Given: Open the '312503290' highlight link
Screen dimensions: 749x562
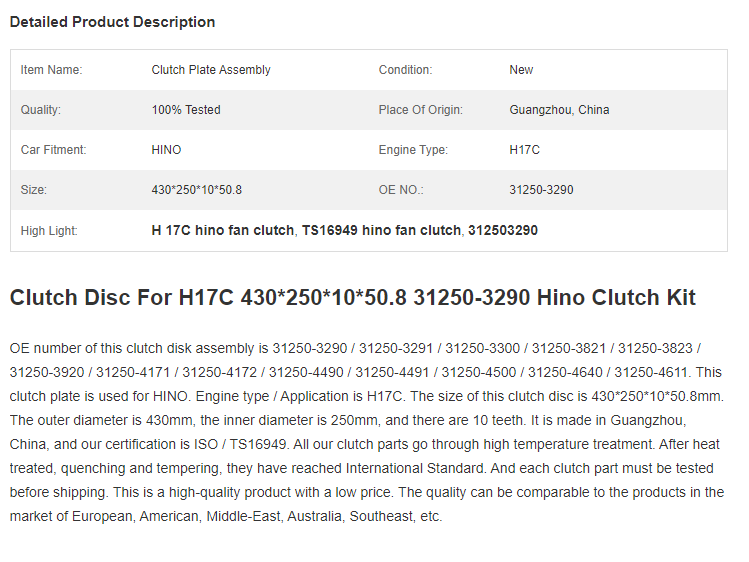Looking at the screenshot, I should coord(503,231).
